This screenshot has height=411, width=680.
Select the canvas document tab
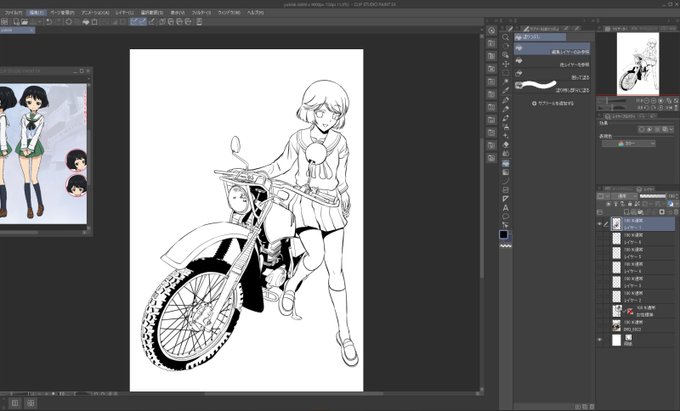click(x=17, y=30)
